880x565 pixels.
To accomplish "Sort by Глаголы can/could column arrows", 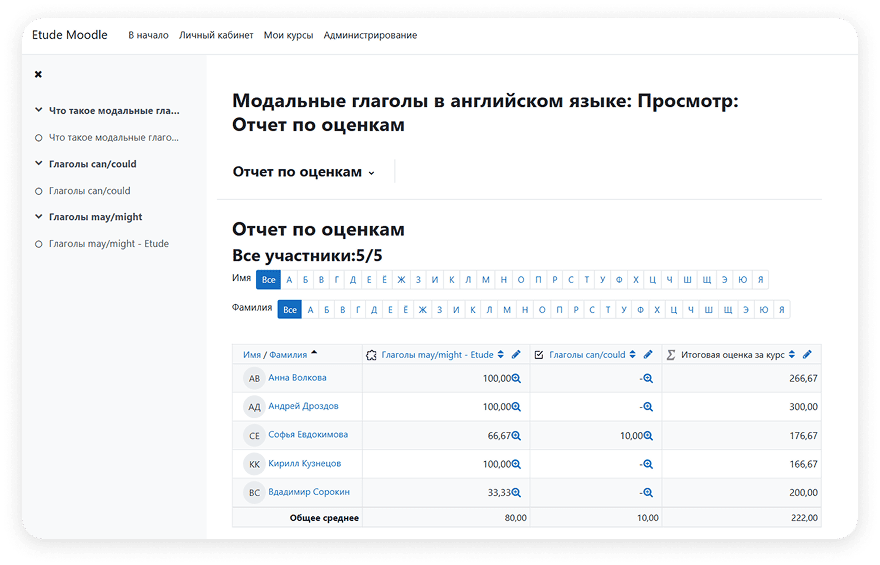I will point(633,355).
